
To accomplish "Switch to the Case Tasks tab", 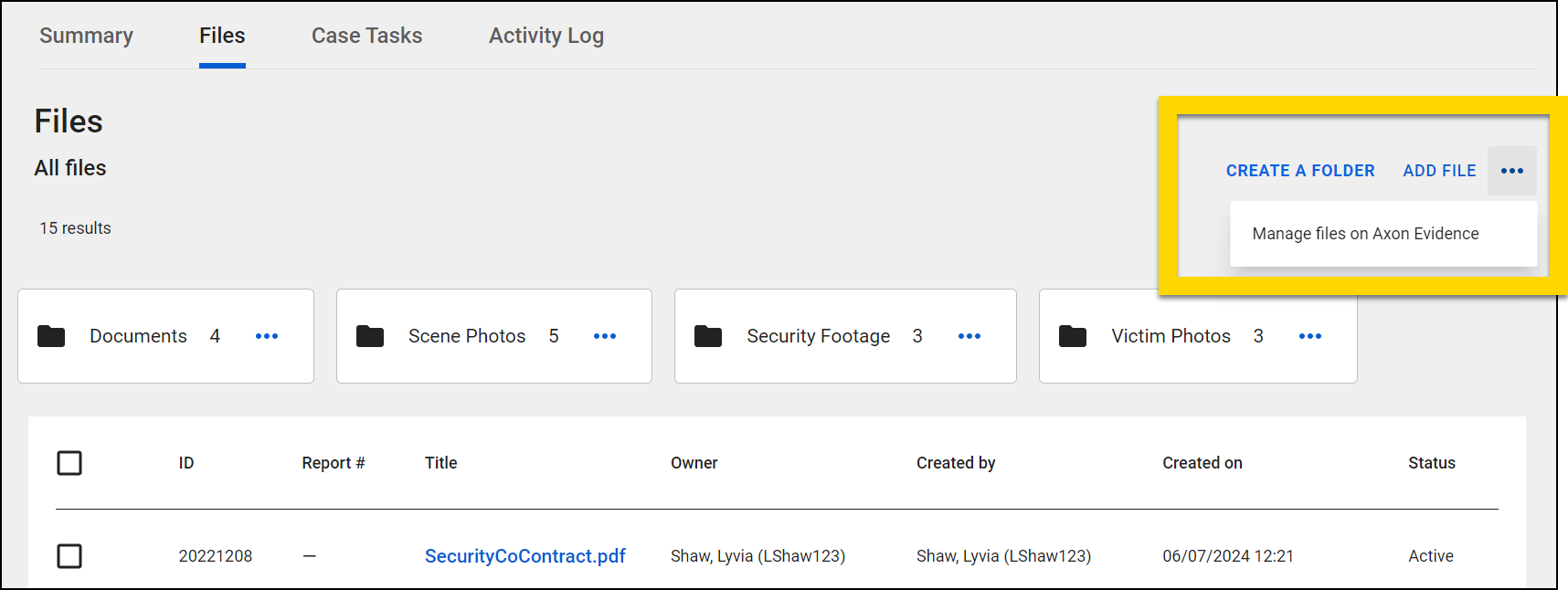I will pos(366,36).
